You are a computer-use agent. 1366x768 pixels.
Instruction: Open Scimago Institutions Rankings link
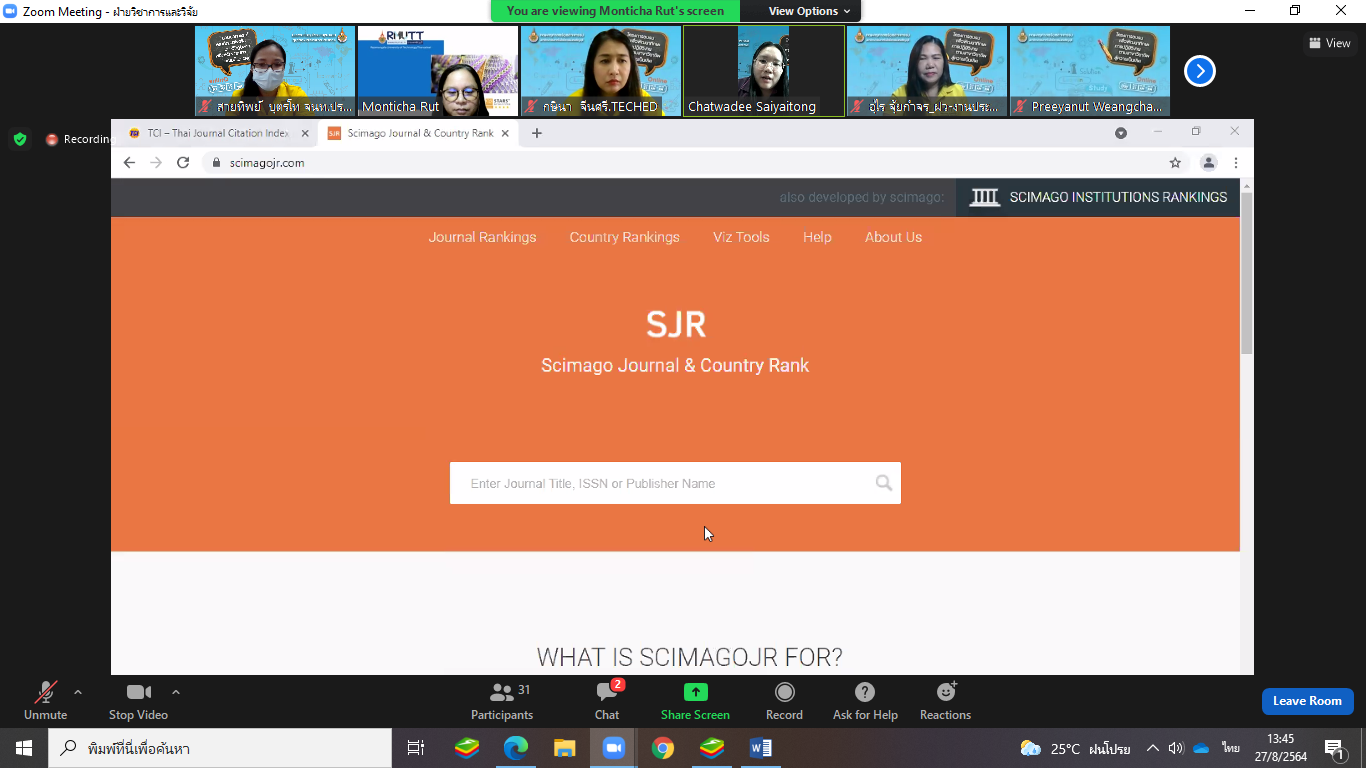tap(1098, 197)
